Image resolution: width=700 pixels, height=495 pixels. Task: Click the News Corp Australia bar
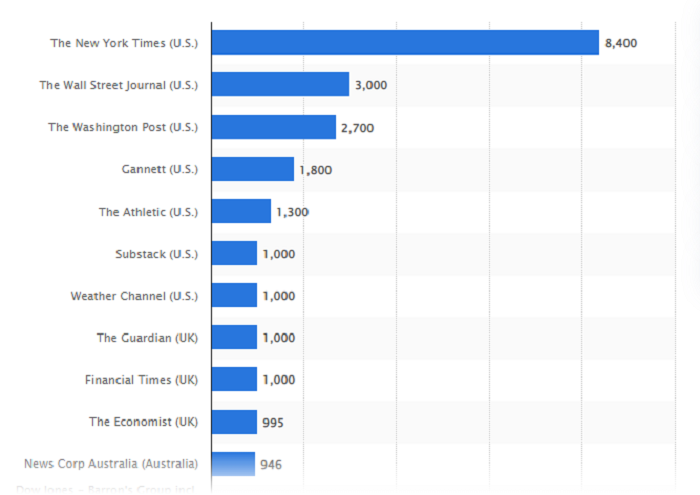point(233,463)
